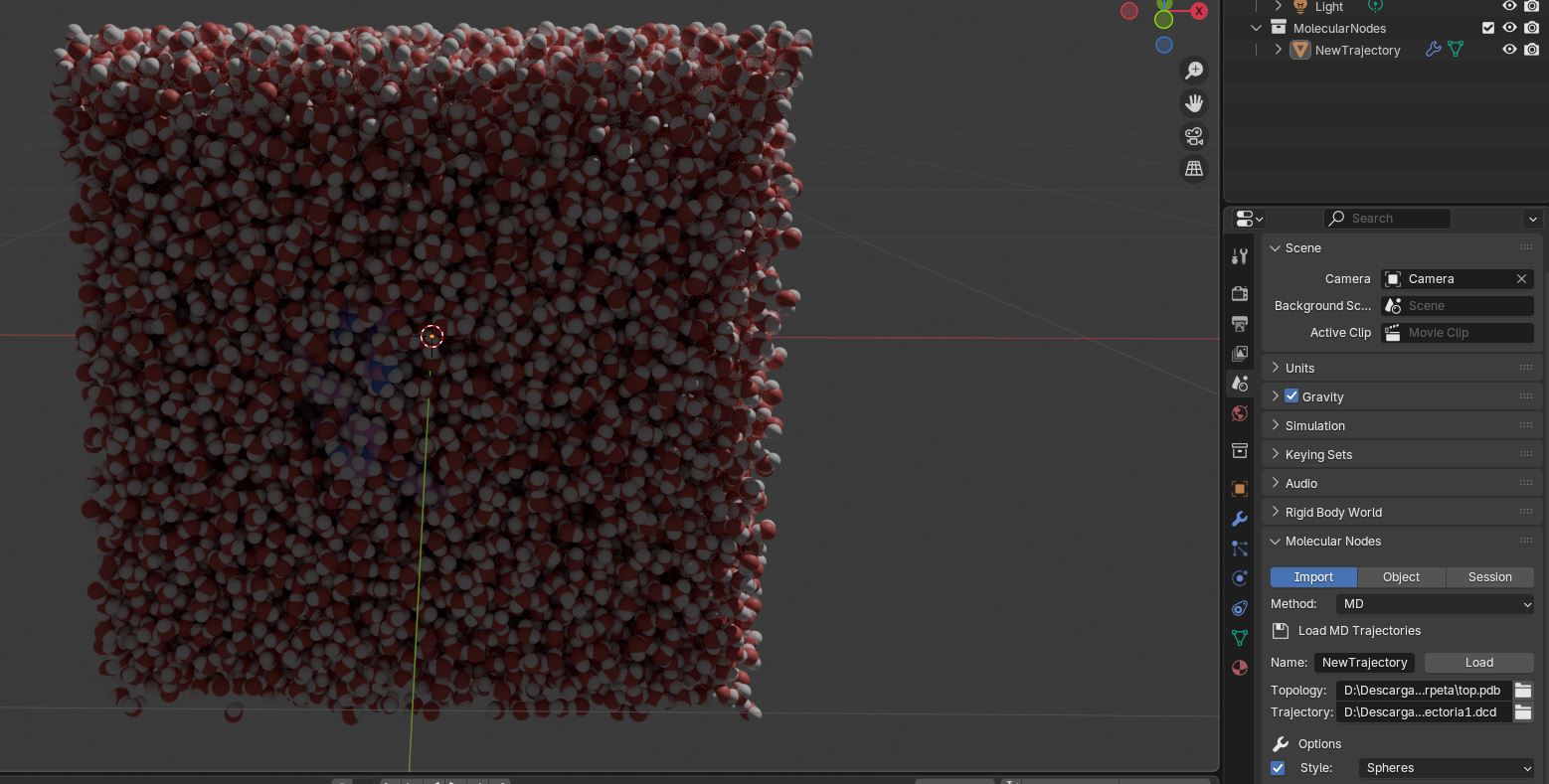
Task: Hide NewTrajectory in viewport with eye icon
Action: coord(1509,50)
